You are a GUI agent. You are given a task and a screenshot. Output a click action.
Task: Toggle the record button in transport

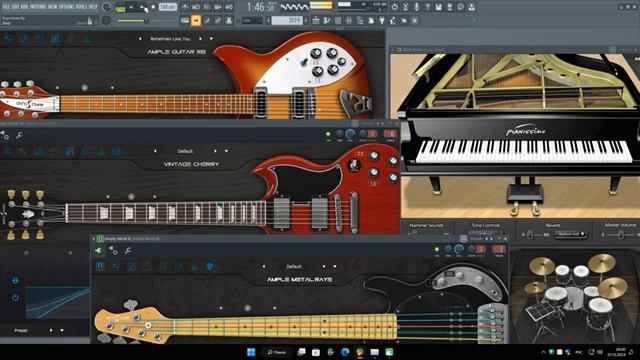tap(153, 7)
